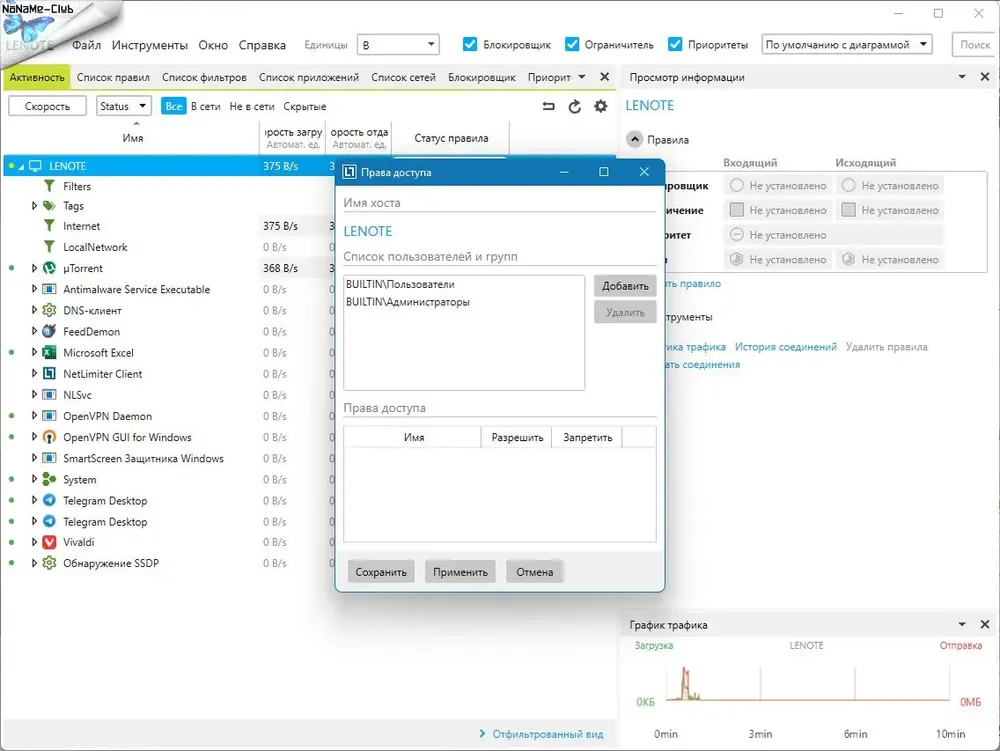Toggle incoming limit checkbox Не установлено

pos(737,210)
